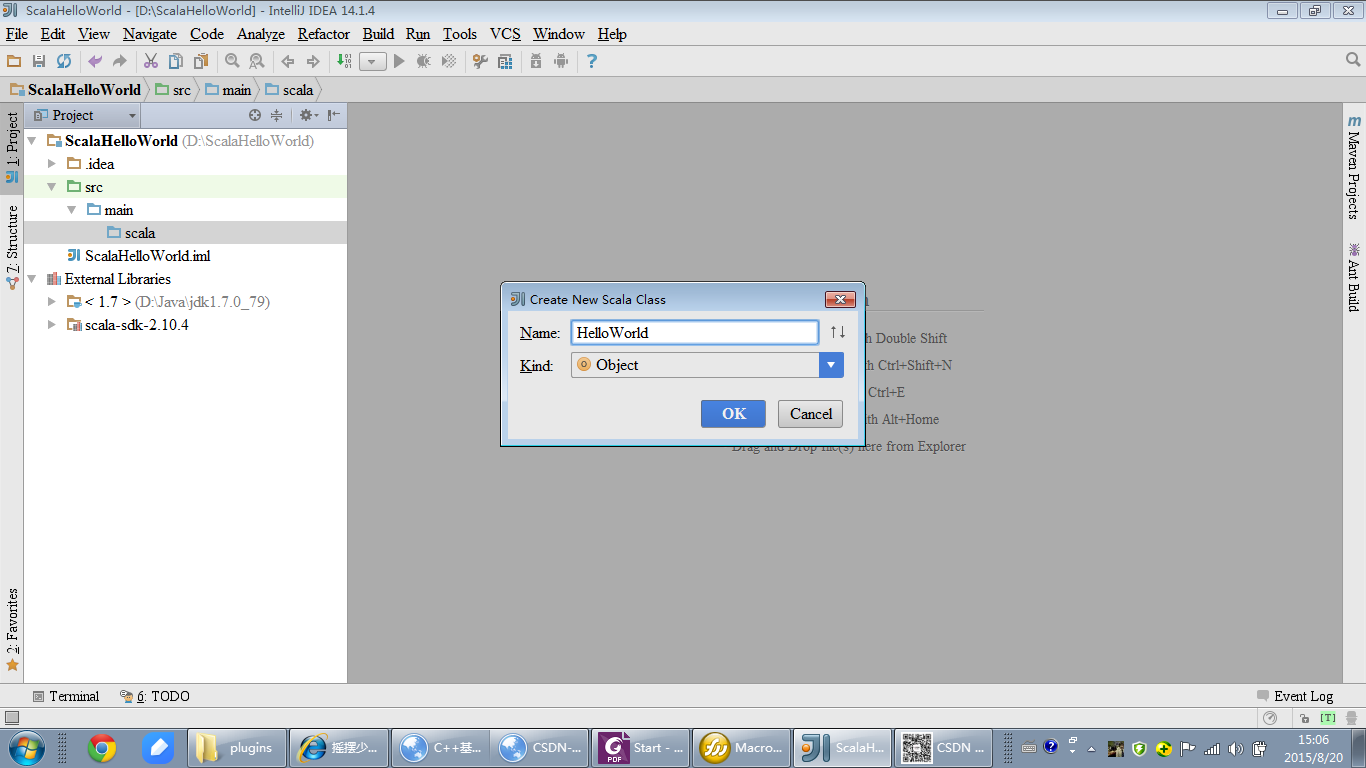Viewport: 1366px width, 768px height.
Task: Open the Project panel gear settings
Action: 307,115
